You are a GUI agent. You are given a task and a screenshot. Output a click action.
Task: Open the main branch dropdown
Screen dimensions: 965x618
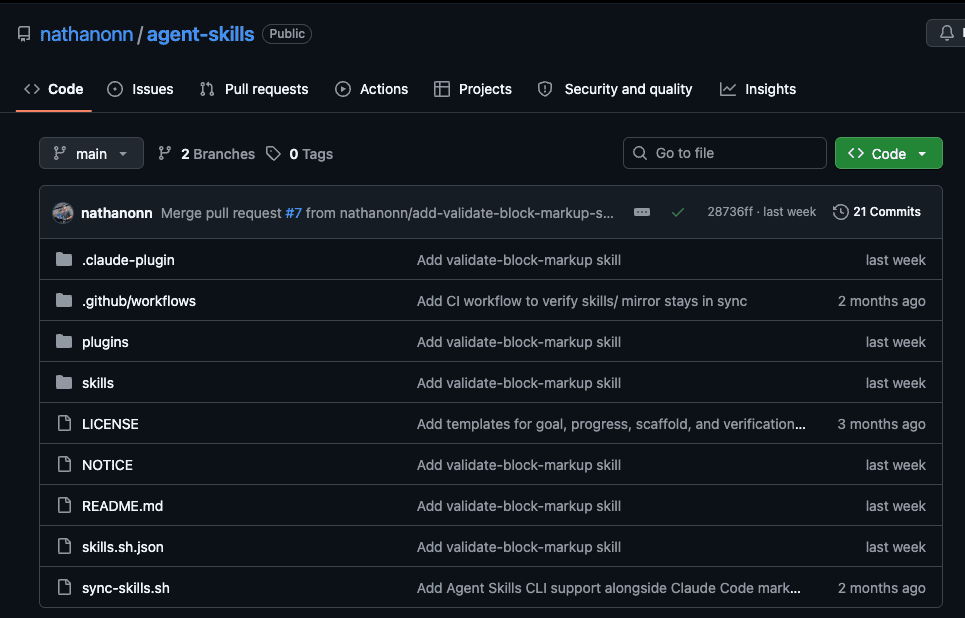(x=91, y=153)
